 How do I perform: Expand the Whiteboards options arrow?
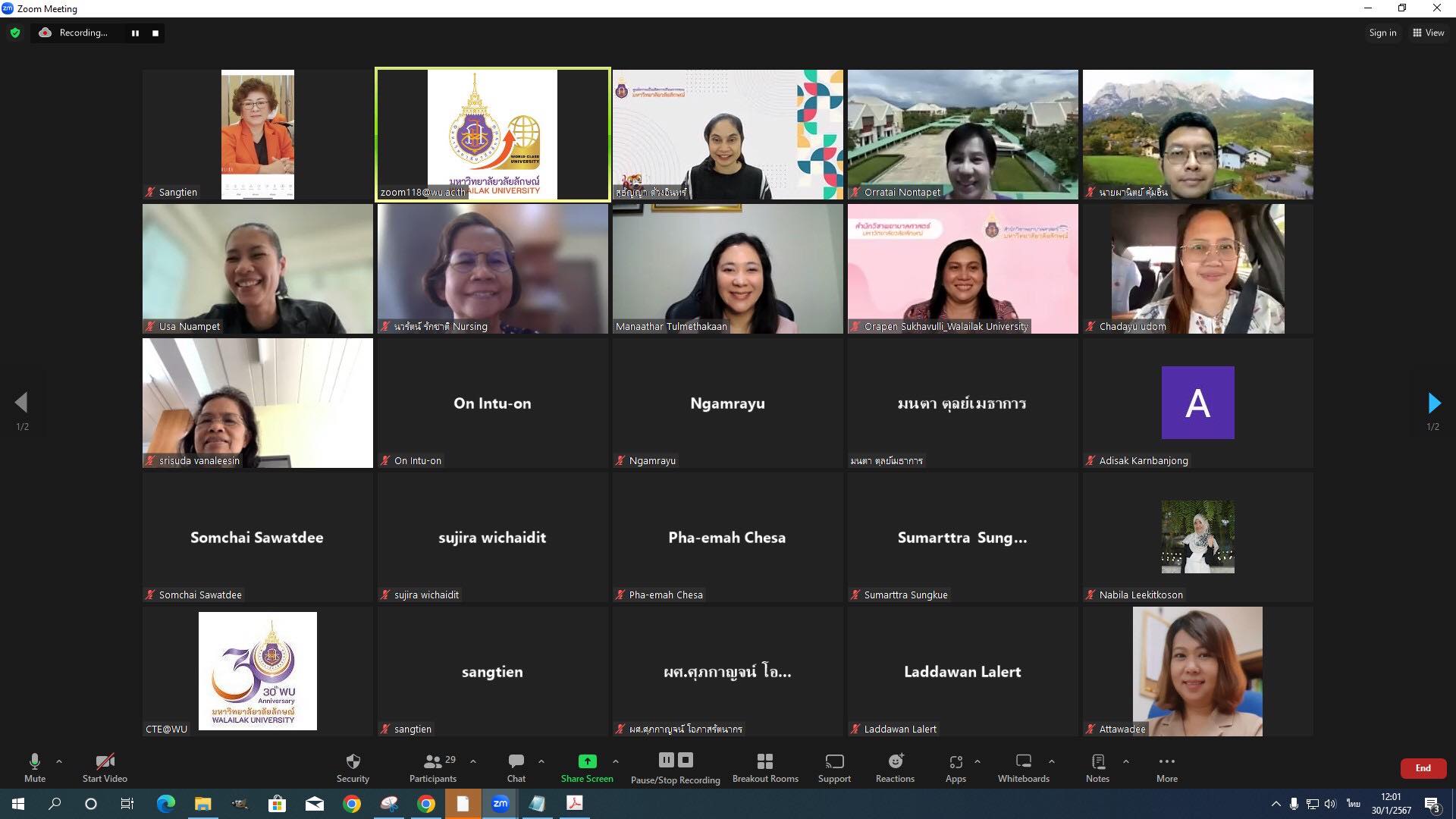click(1052, 761)
